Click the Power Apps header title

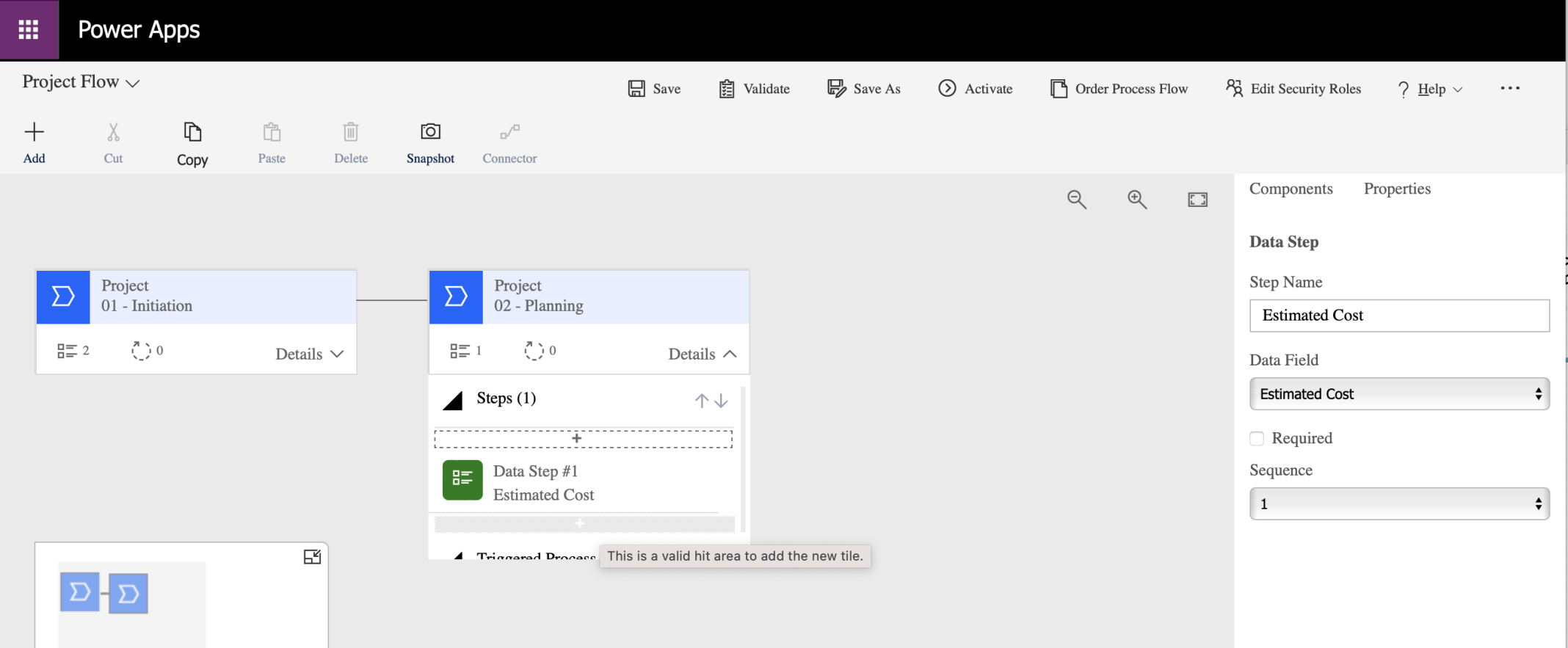[139, 29]
